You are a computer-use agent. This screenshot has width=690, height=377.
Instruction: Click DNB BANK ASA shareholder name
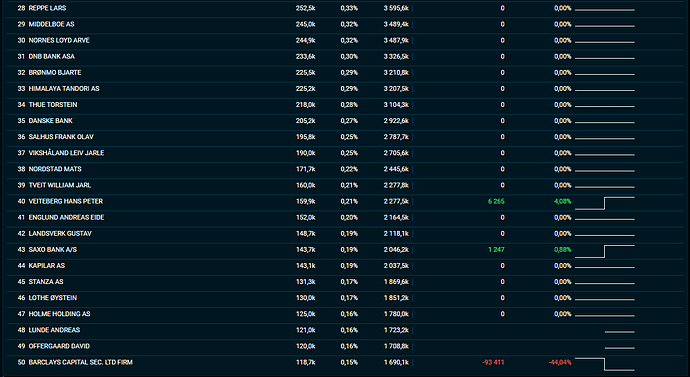(x=51, y=56)
